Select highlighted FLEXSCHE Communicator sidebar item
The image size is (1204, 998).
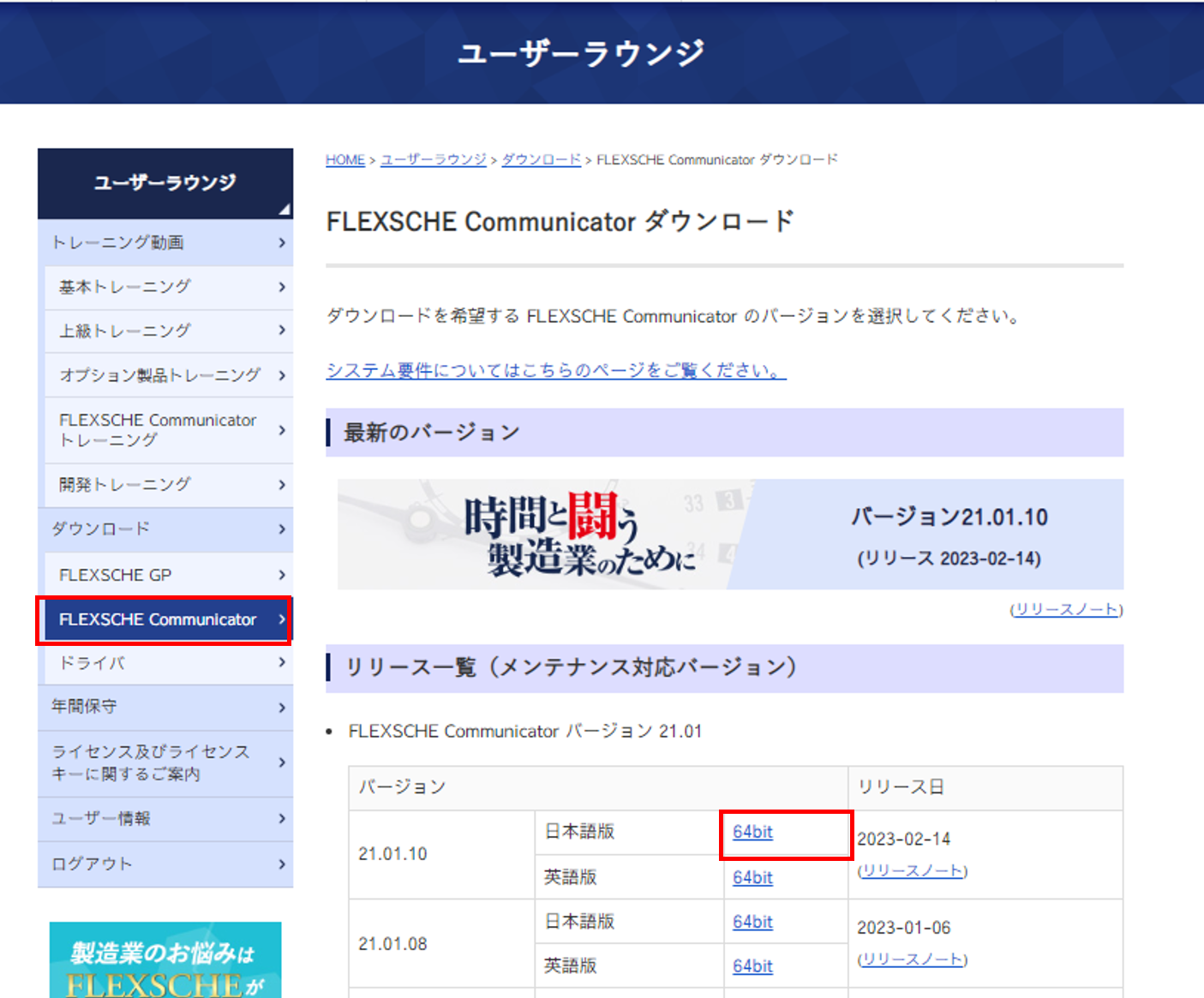point(158,619)
